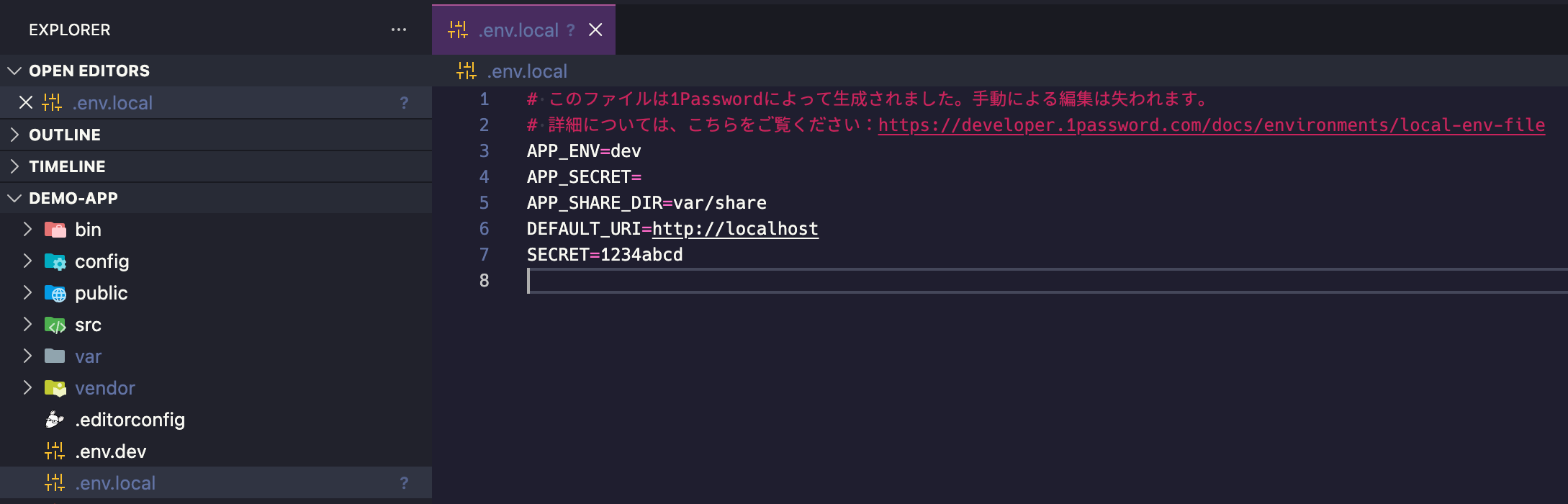Viewport: 1568px width, 504px height.
Task: Select .env.local in breadcrumb bar
Action: 526,71
